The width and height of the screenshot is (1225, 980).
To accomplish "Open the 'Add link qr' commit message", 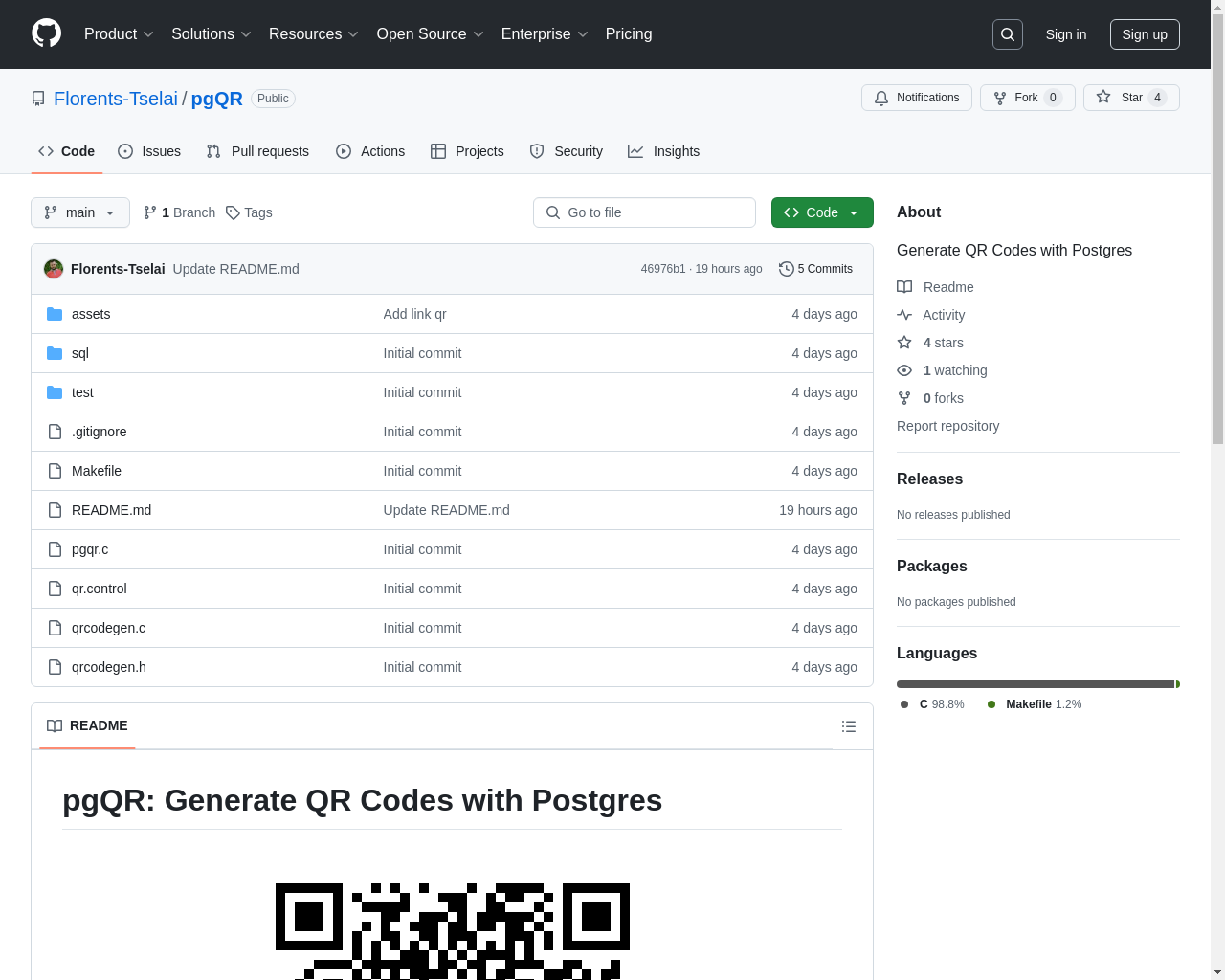I will pyautogui.click(x=414, y=314).
